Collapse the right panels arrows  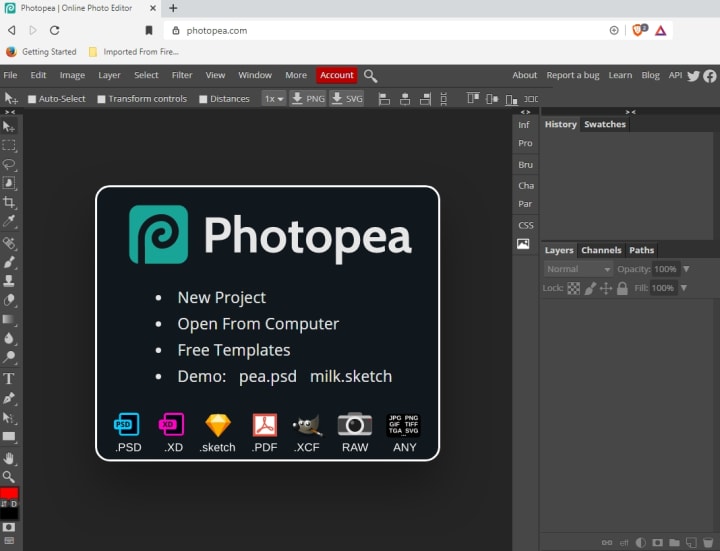tap(630, 112)
